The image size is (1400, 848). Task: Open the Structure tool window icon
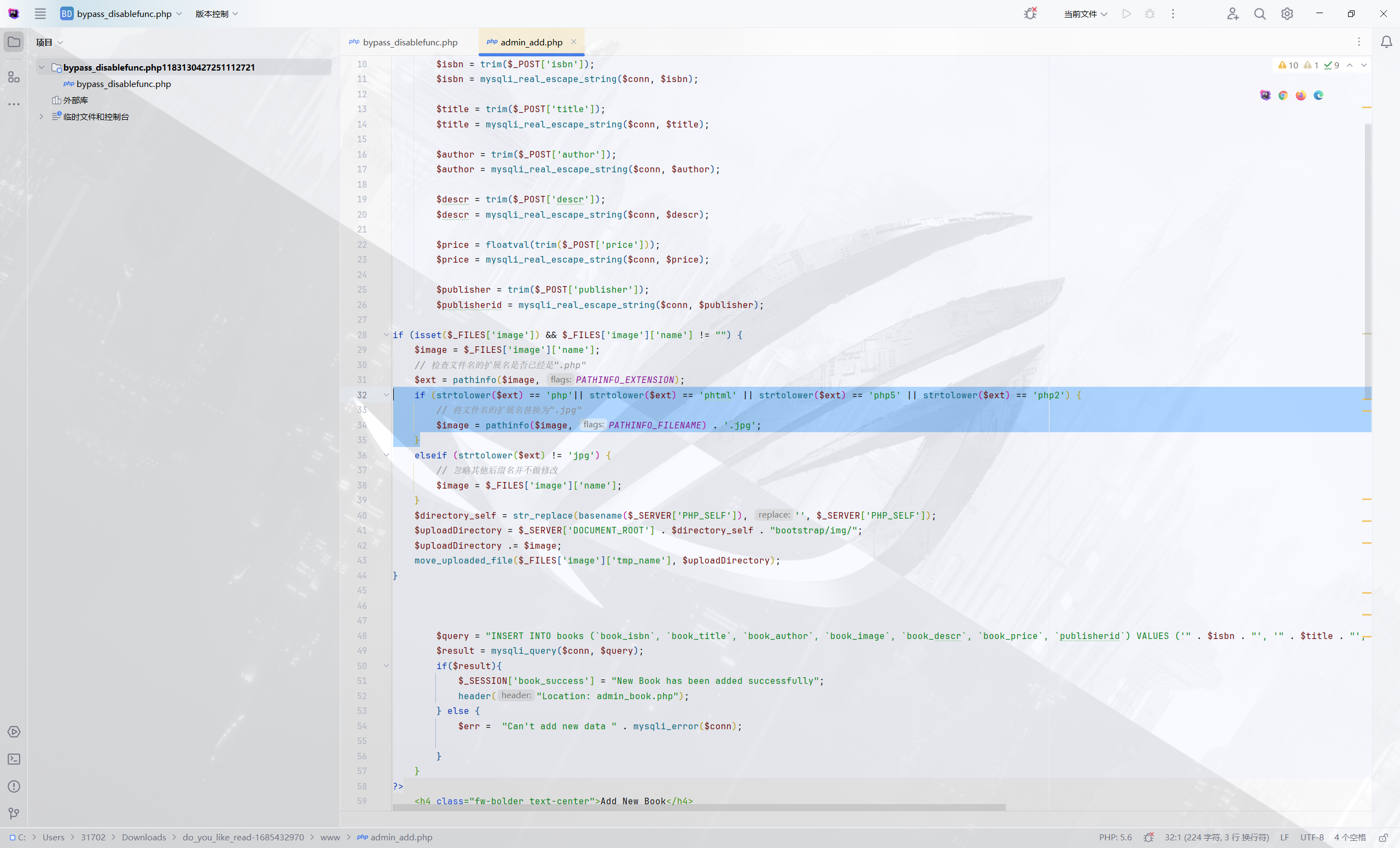(x=14, y=77)
